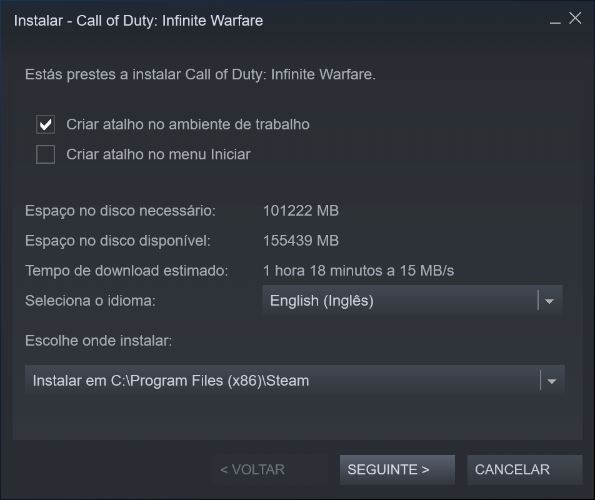The width and height of the screenshot is (595, 500).
Task: Select the 101222 MB required space value
Action: (301, 211)
